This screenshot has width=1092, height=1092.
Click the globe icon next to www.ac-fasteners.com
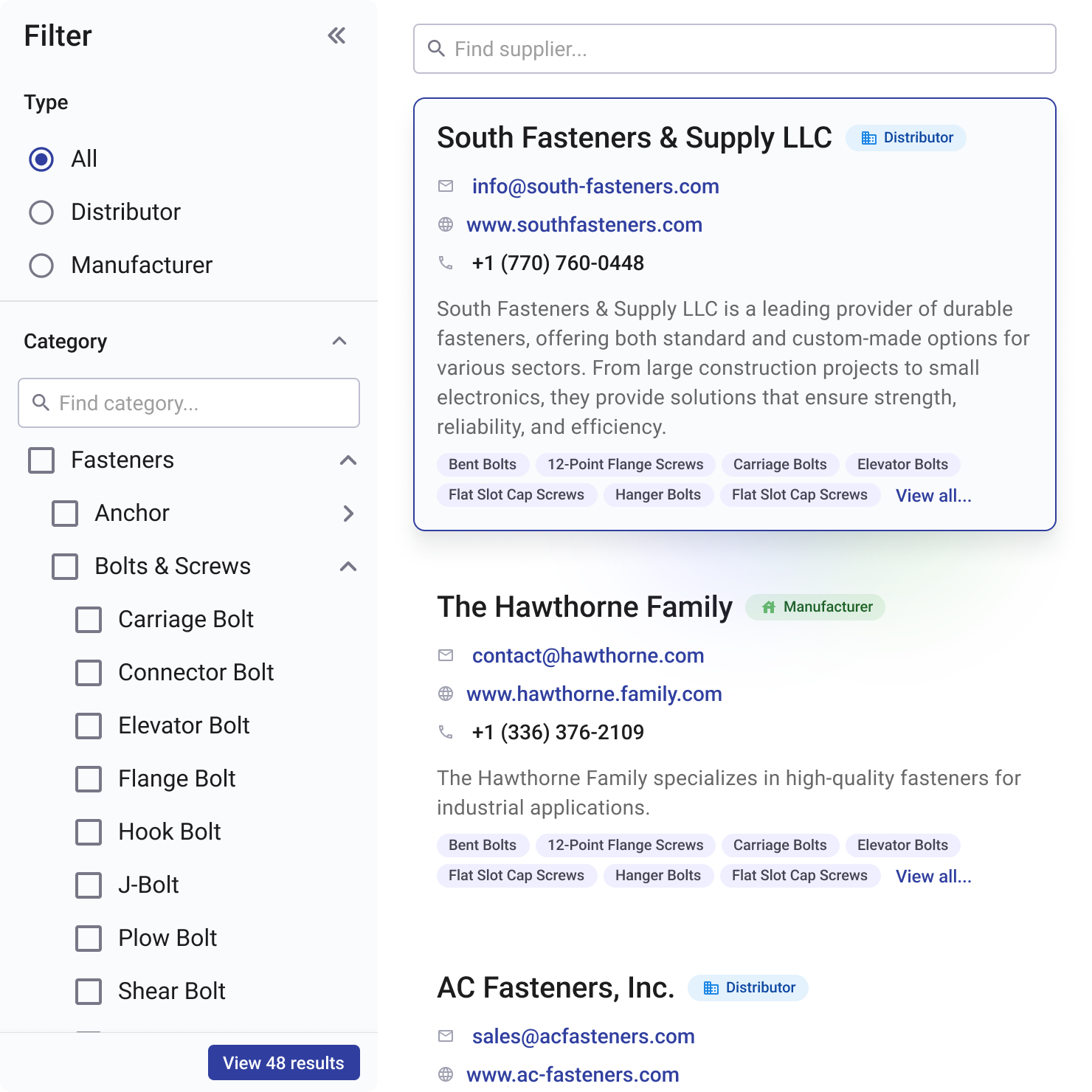pos(446,1074)
